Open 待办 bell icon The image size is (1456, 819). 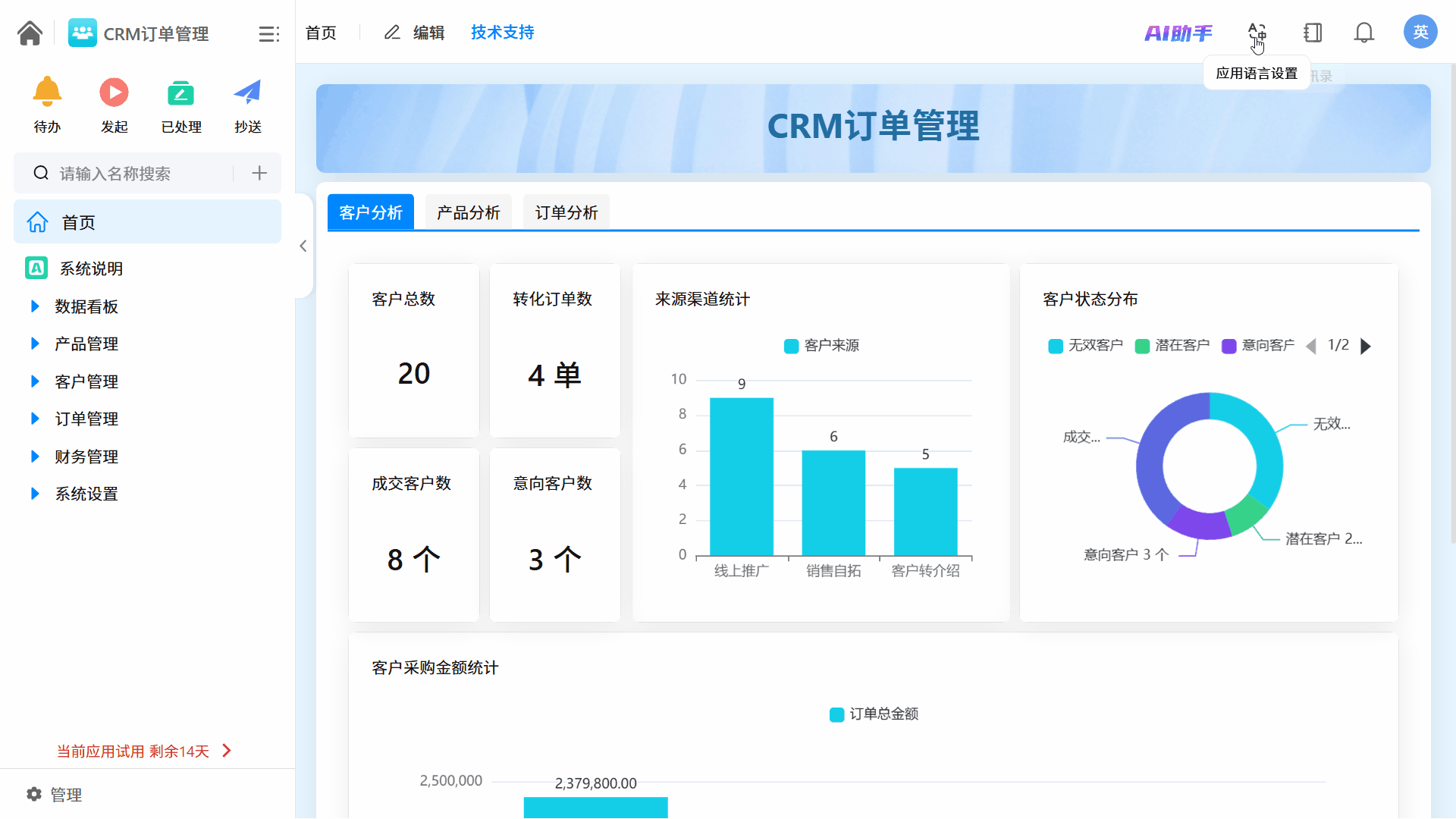click(47, 93)
